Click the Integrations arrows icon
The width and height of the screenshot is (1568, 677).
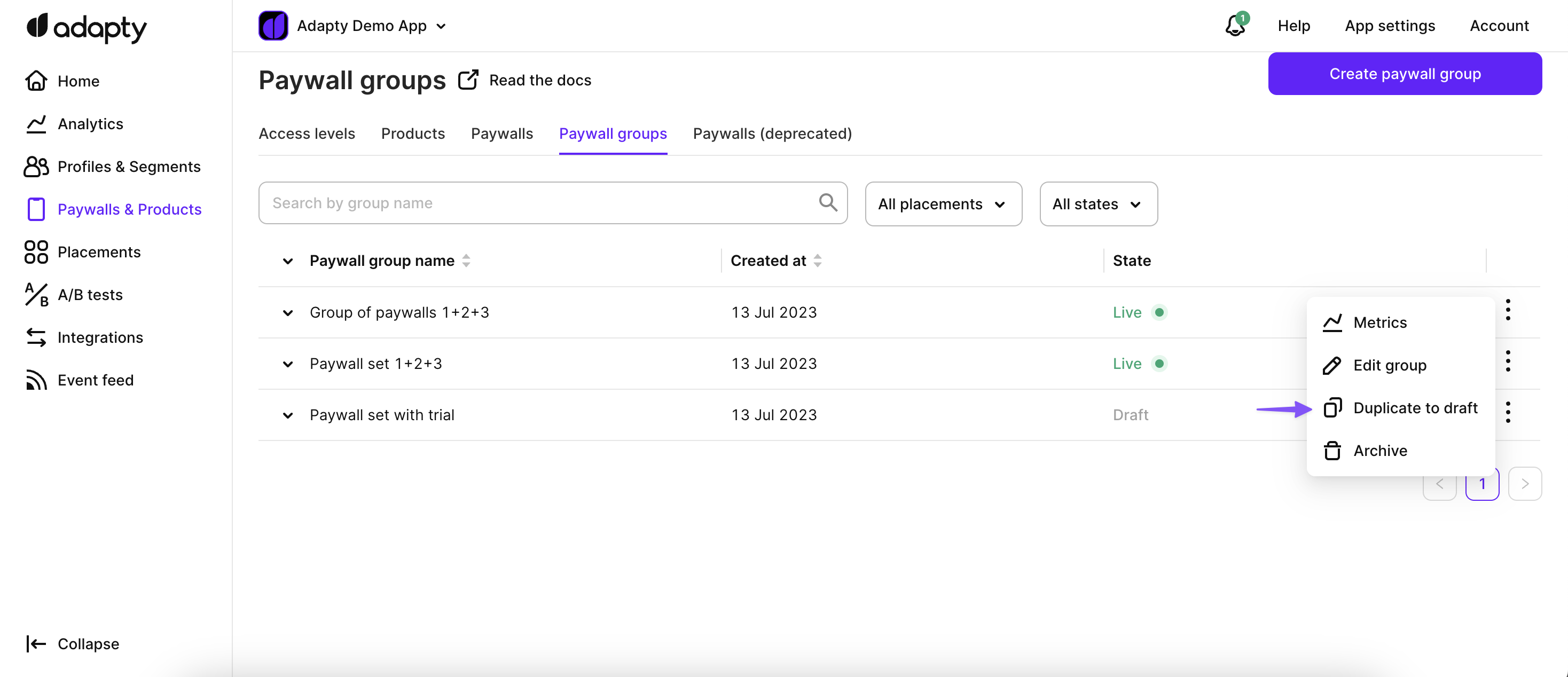coord(36,337)
